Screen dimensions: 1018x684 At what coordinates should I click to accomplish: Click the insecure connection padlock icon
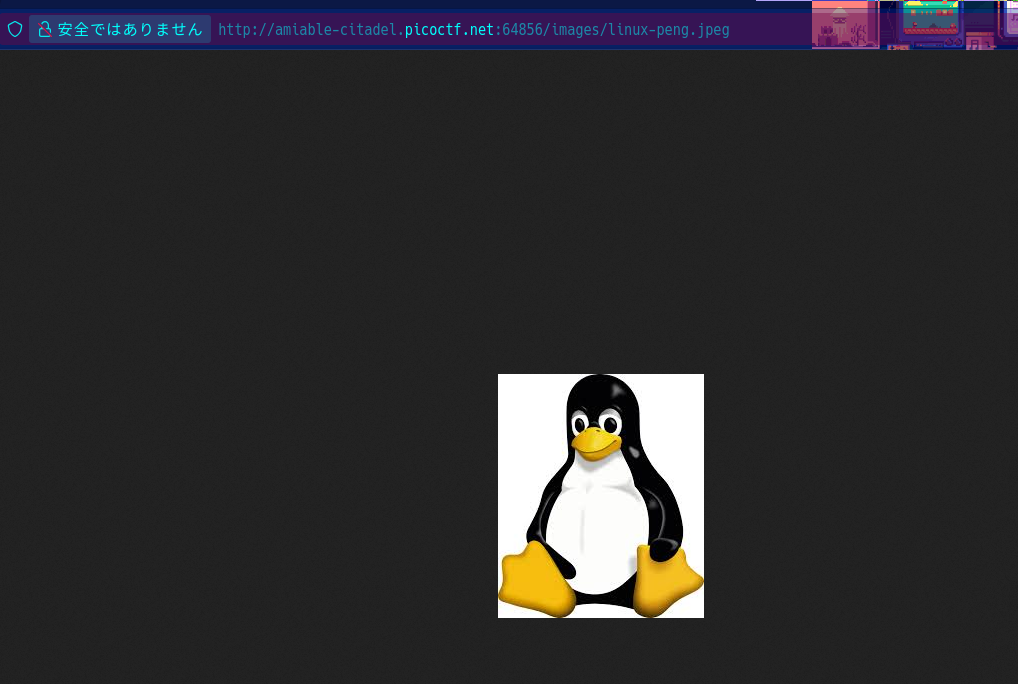(x=44, y=29)
